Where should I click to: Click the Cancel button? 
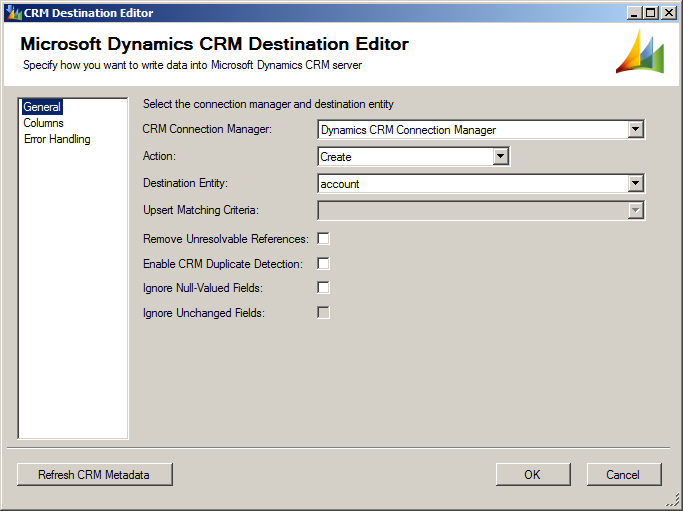[624, 474]
